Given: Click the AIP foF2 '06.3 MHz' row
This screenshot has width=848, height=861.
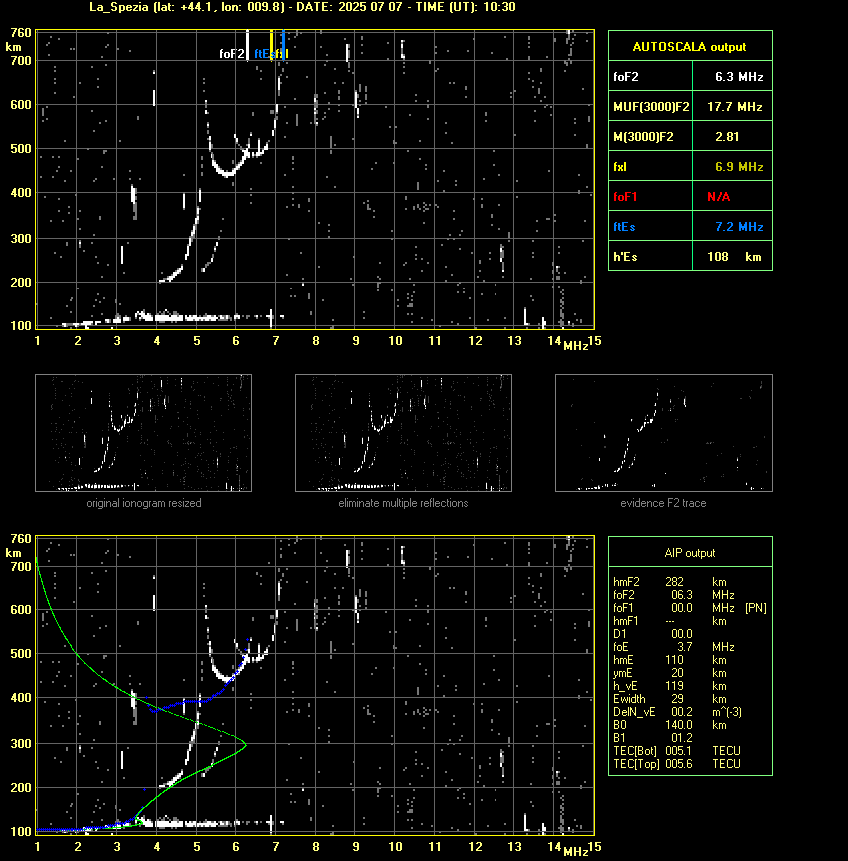Looking at the screenshot, I should 674,595.
